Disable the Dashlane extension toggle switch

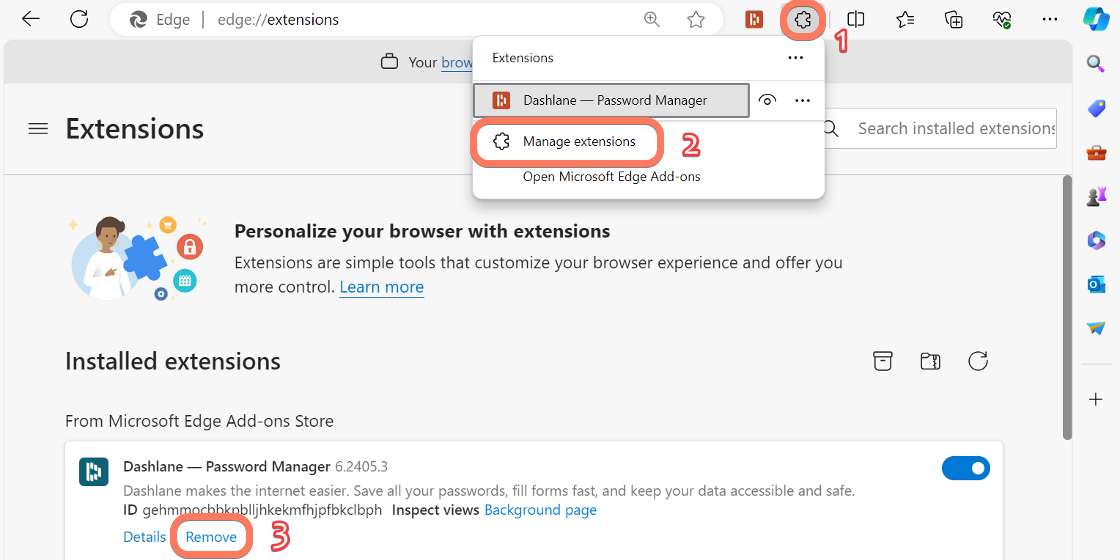coord(966,469)
